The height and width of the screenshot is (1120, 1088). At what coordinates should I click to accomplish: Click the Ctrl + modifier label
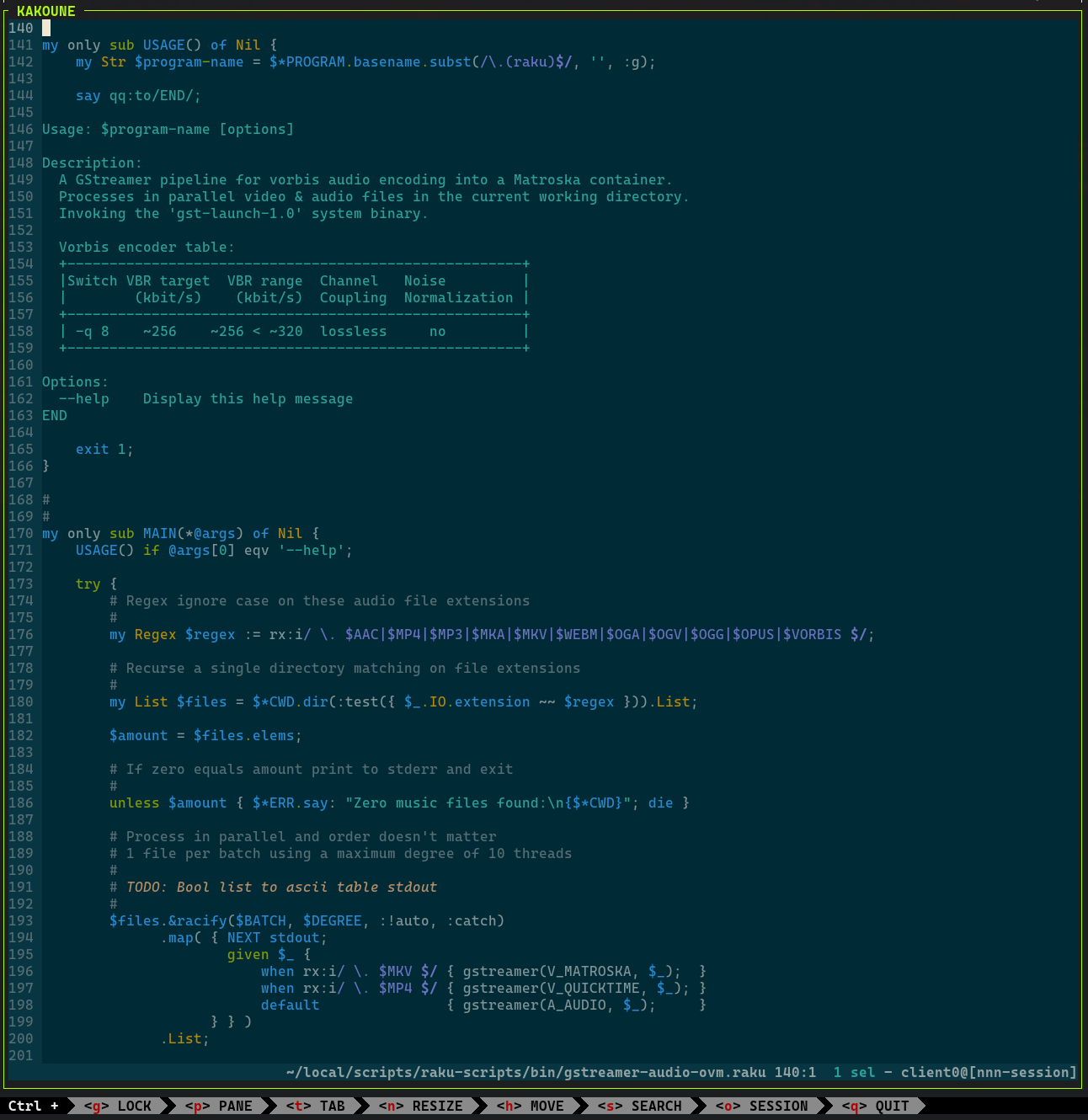click(x=34, y=1106)
